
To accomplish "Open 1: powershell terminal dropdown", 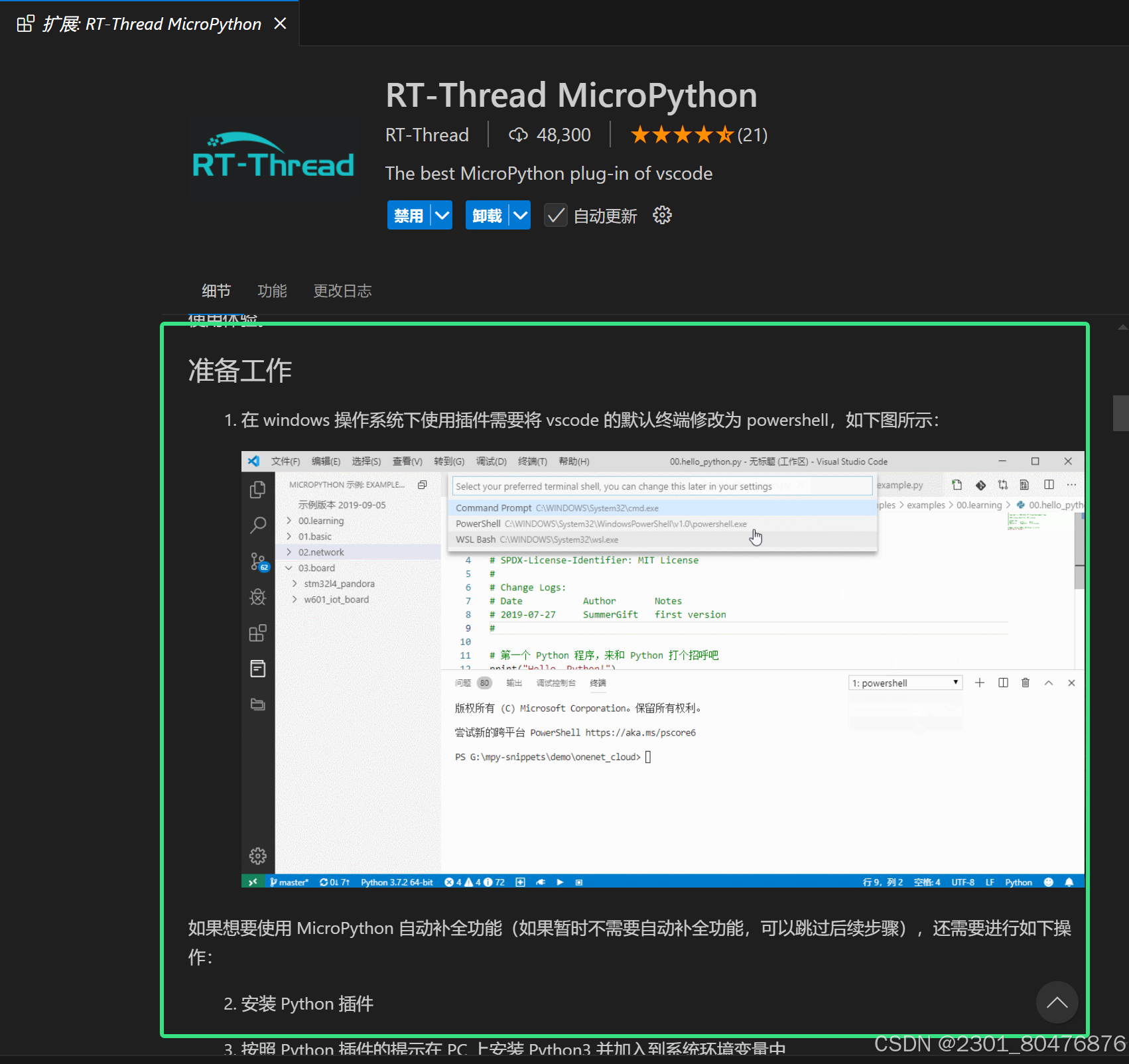I will 905,683.
